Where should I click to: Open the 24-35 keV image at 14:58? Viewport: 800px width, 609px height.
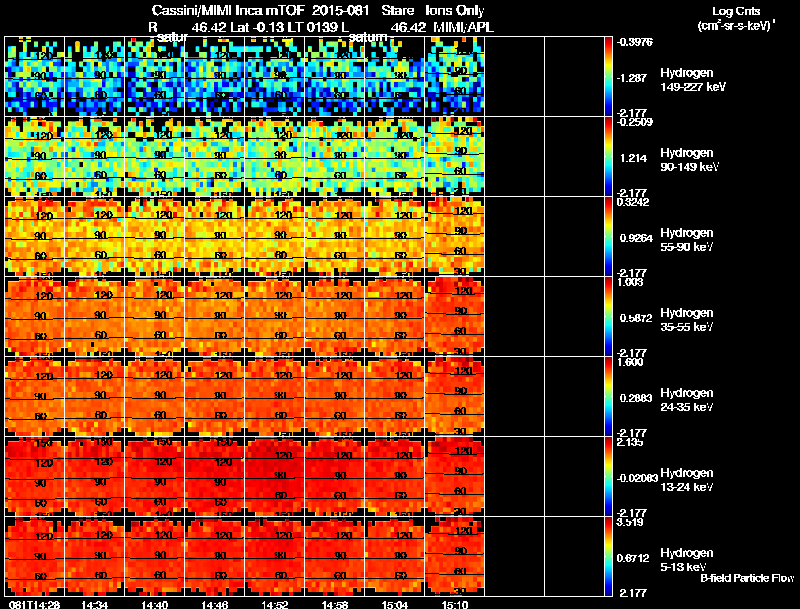pyautogui.click(x=335, y=397)
